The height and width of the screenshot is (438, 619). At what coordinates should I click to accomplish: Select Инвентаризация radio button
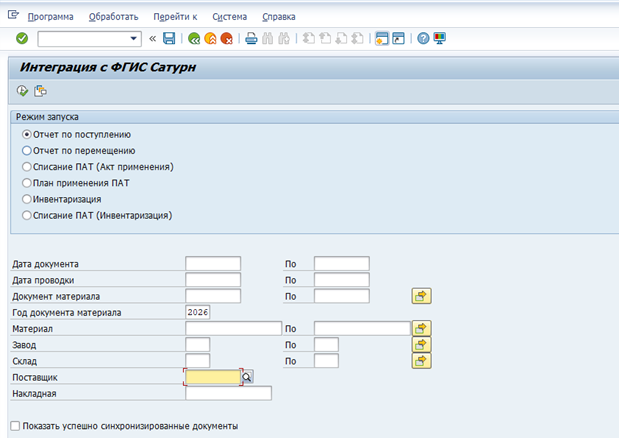pyautogui.click(x=26, y=199)
